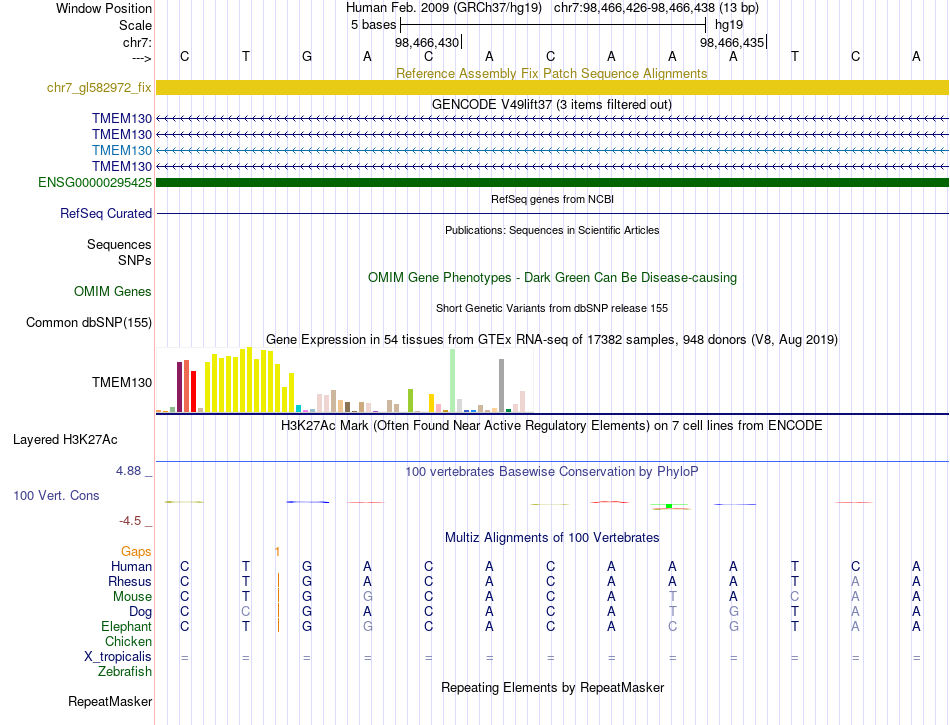
Task: Click the Elephant species label
Action: click(x=126, y=626)
